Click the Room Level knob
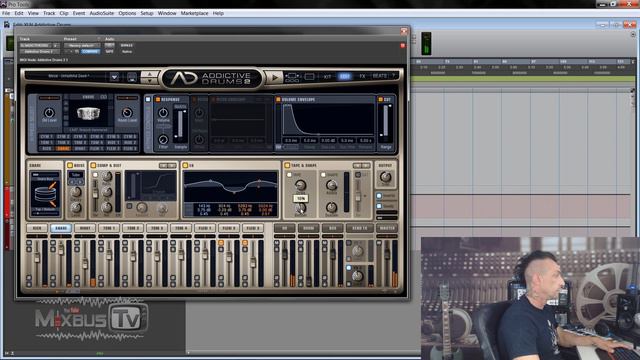 [x=127, y=112]
